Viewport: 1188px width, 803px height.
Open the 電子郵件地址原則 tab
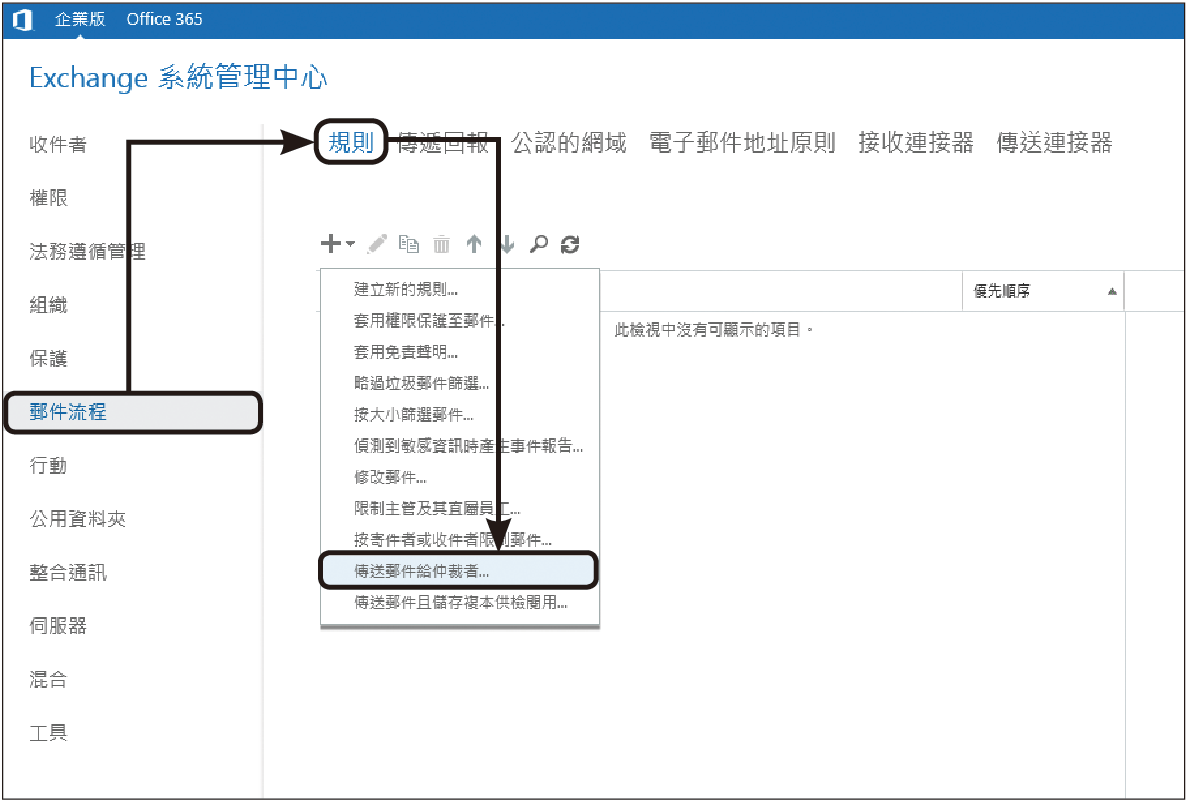tap(742, 142)
